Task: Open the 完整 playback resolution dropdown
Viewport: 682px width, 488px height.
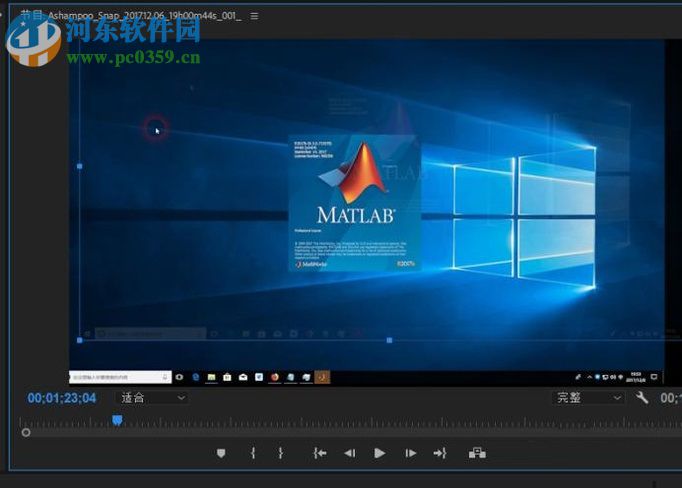Action: click(x=589, y=397)
